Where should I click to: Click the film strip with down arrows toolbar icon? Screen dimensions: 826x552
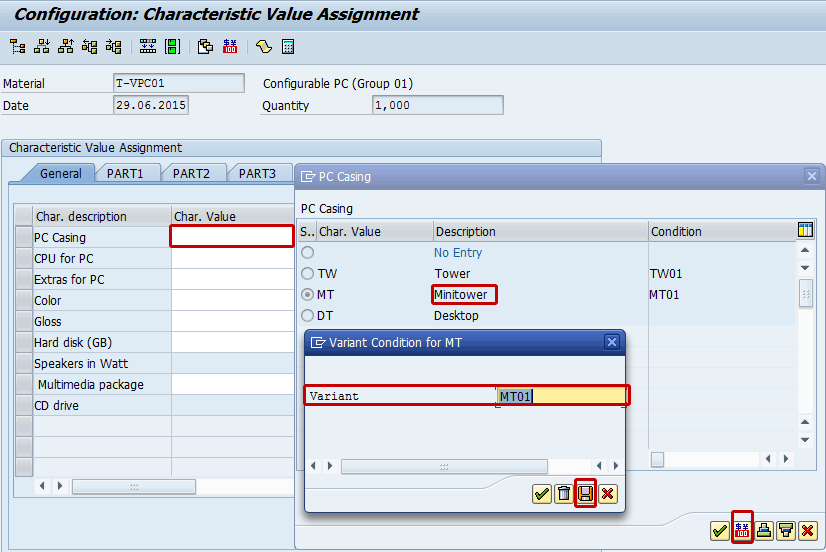pyautogui.click(x=148, y=47)
